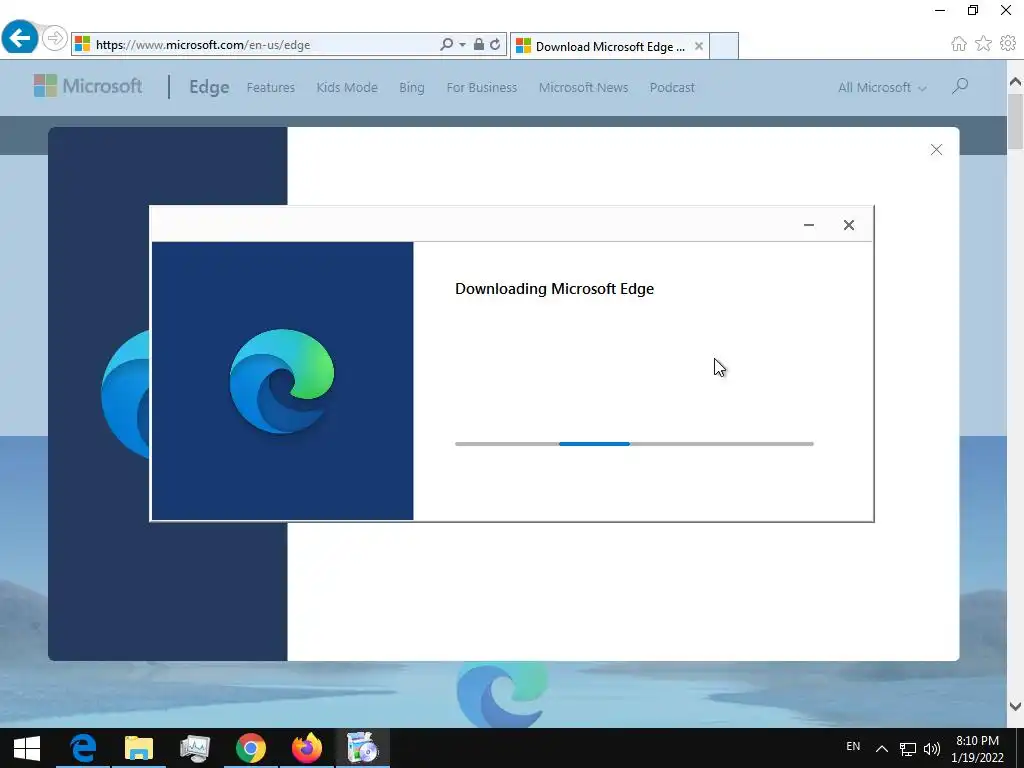Viewport: 1024px width, 768px height.
Task: Refresh the page with reload icon
Action: pyautogui.click(x=495, y=44)
